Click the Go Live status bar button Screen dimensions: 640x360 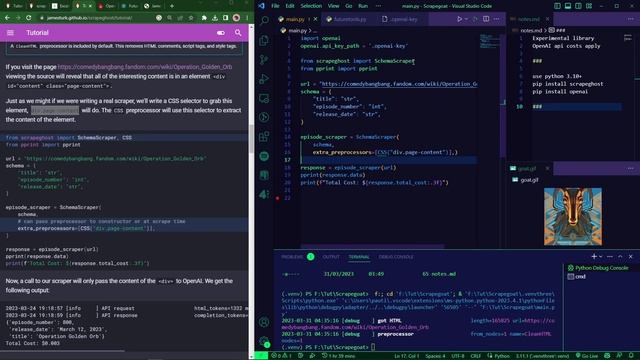(x=587, y=356)
